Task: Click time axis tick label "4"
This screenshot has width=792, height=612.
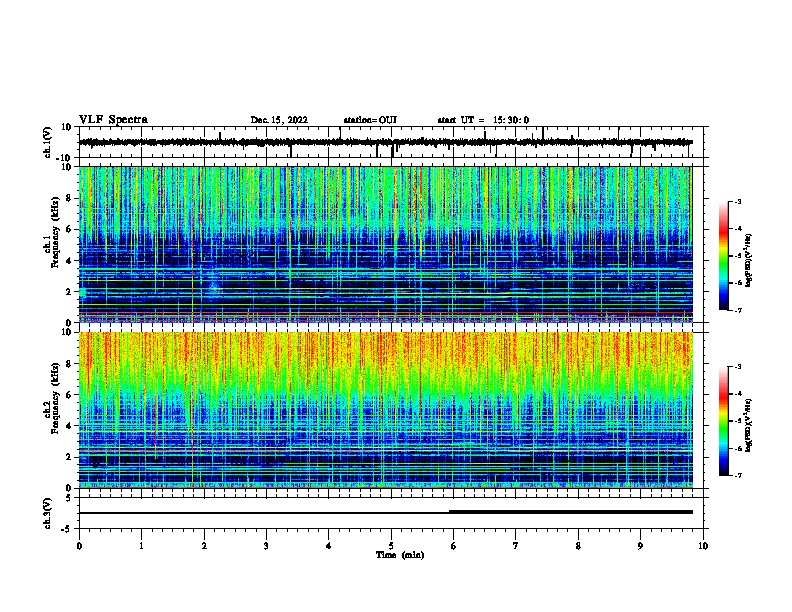Action: pyautogui.click(x=329, y=546)
